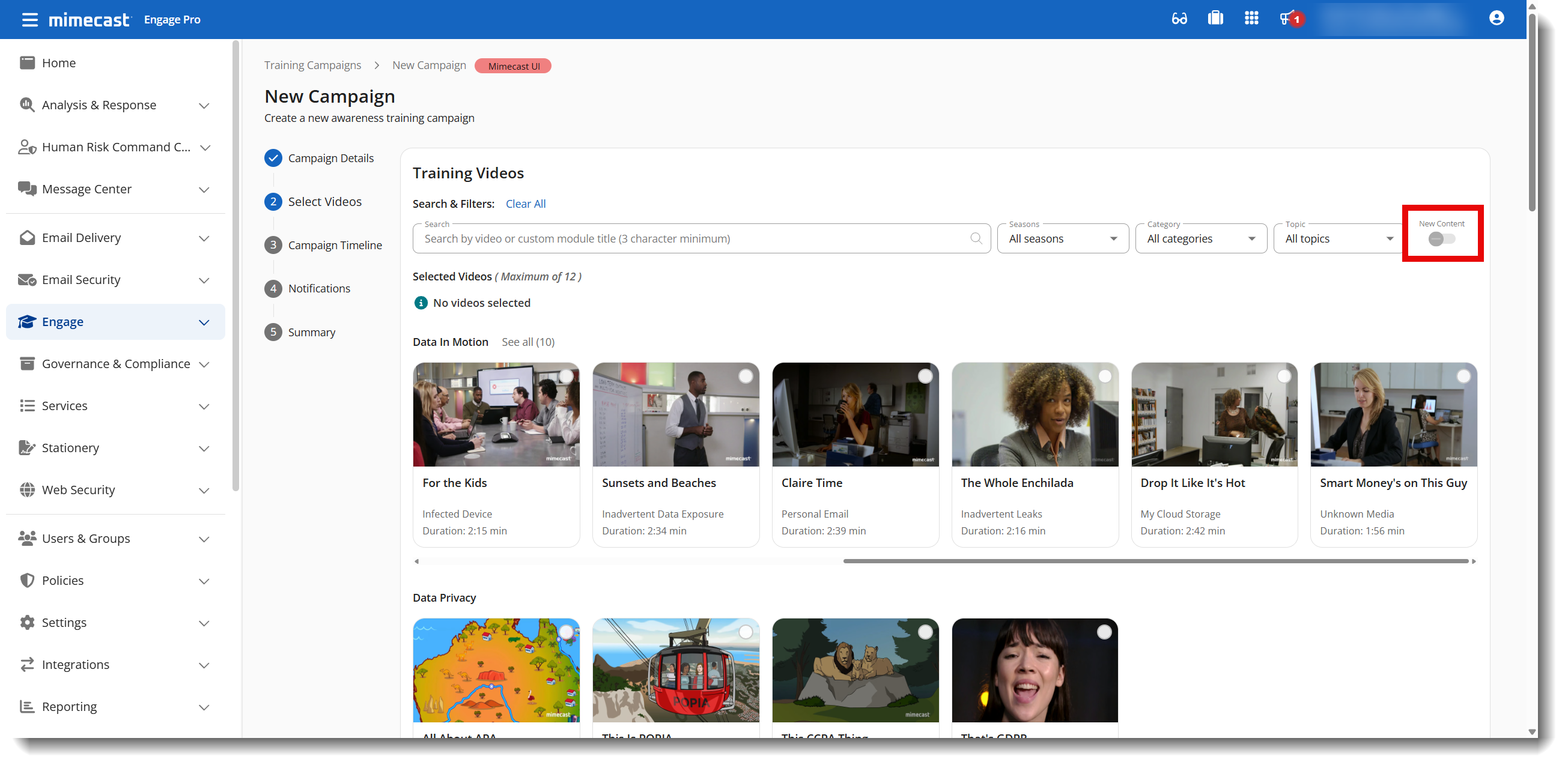This screenshot has width=1568, height=768.
Task: Click the Users & Groups people icon
Action: tap(27, 538)
